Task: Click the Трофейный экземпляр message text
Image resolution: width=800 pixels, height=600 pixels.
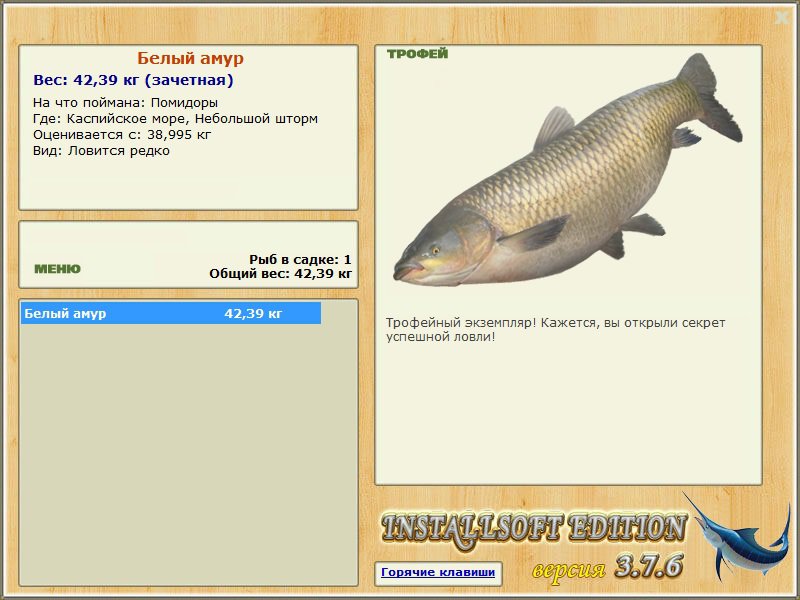Action: [x=555, y=330]
